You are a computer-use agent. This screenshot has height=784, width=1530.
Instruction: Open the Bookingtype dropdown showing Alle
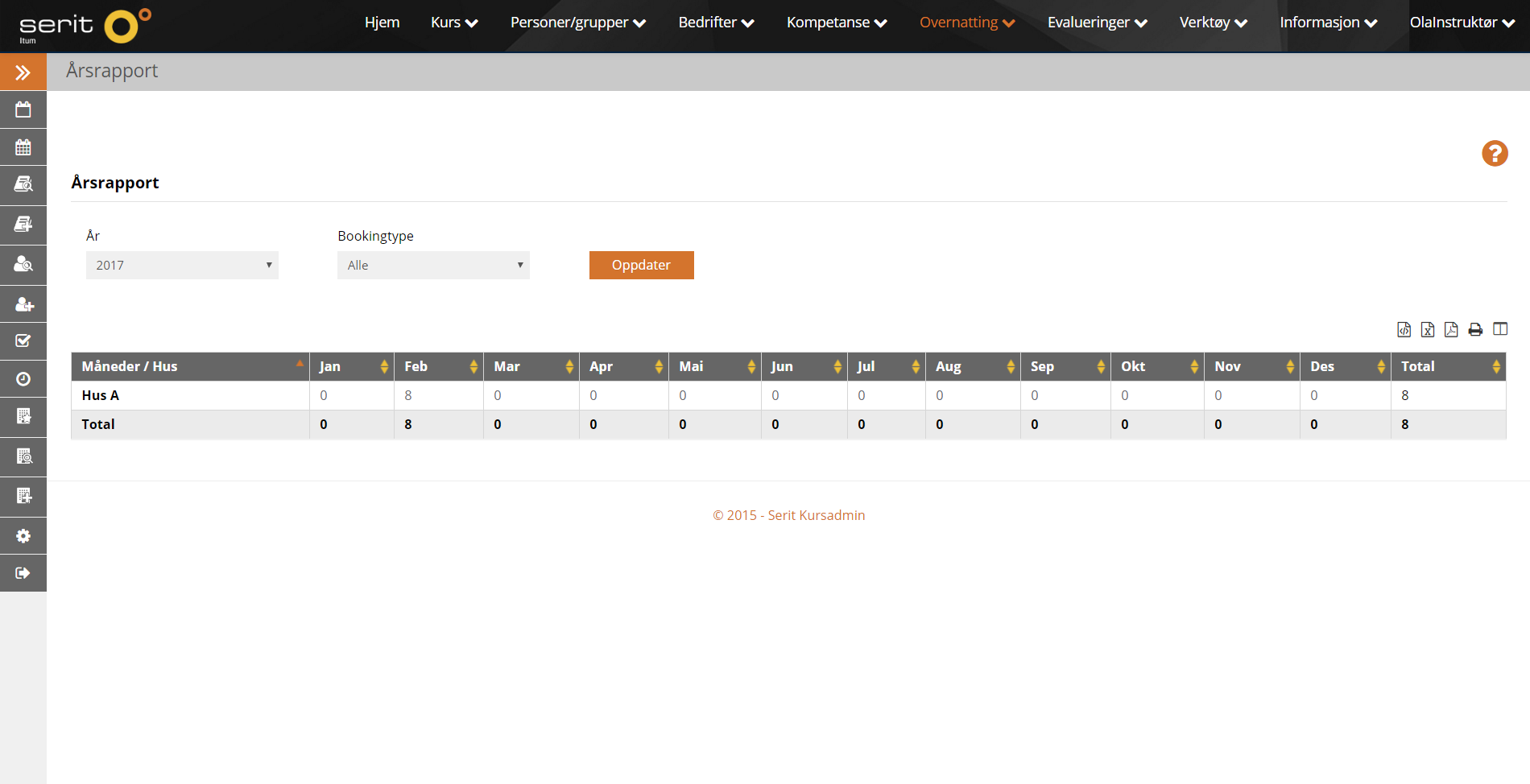tap(433, 265)
